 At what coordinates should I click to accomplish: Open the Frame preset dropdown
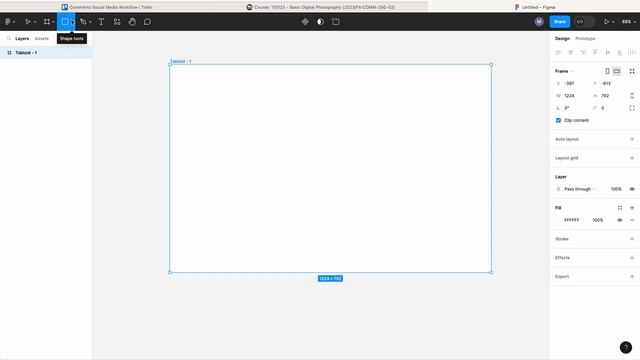click(x=564, y=71)
